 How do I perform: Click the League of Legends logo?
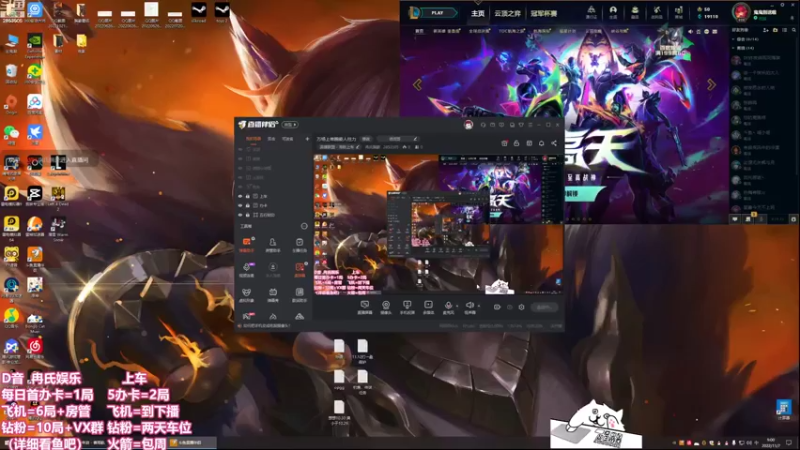(x=414, y=12)
